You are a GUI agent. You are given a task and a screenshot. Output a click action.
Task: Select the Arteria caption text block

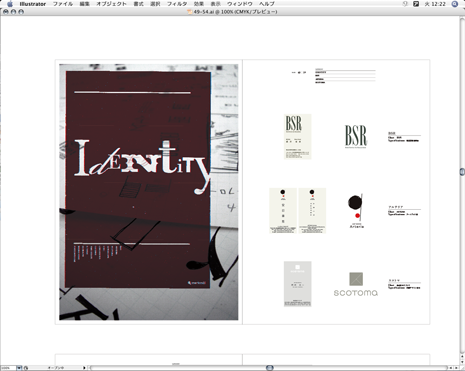pyautogui.click(x=404, y=211)
